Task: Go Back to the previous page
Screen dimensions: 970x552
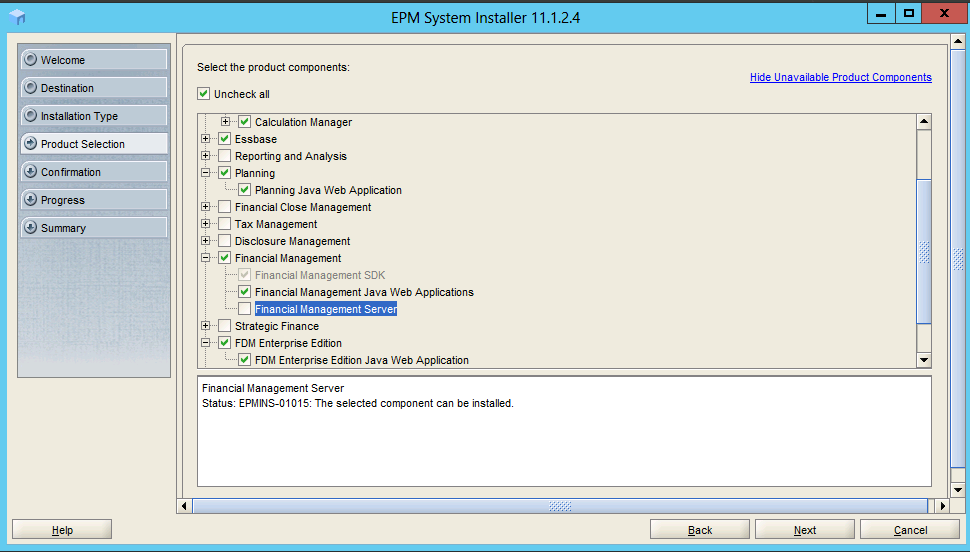Action: coord(700,530)
